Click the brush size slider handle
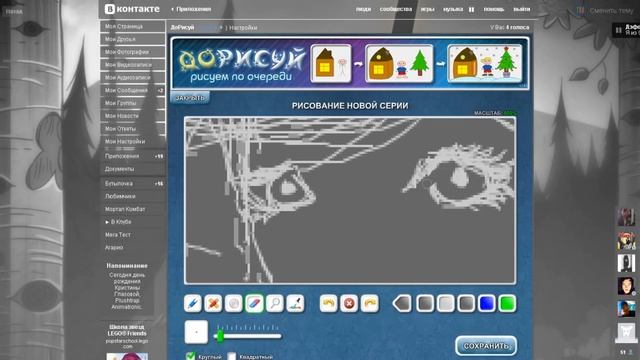Viewport: 640px width, 360px height. (220, 336)
